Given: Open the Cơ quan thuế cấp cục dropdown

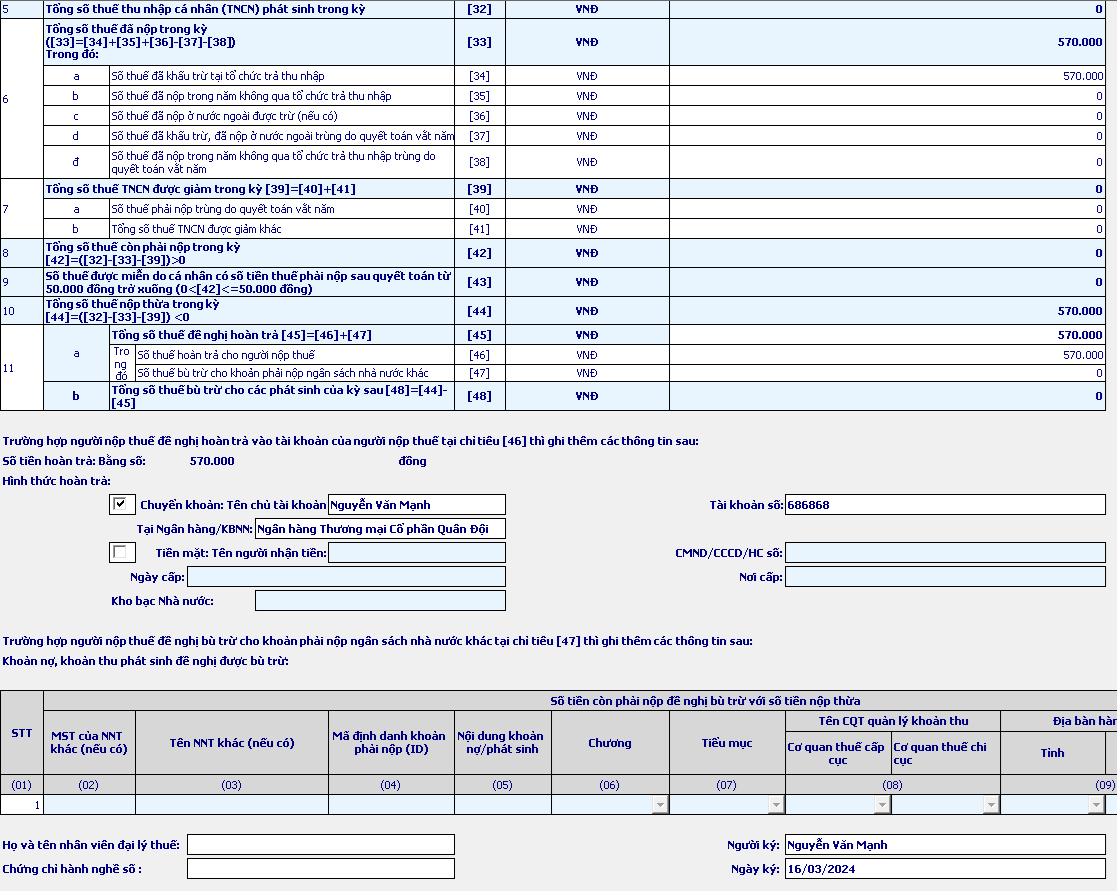Looking at the screenshot, I should coord(881,804).
